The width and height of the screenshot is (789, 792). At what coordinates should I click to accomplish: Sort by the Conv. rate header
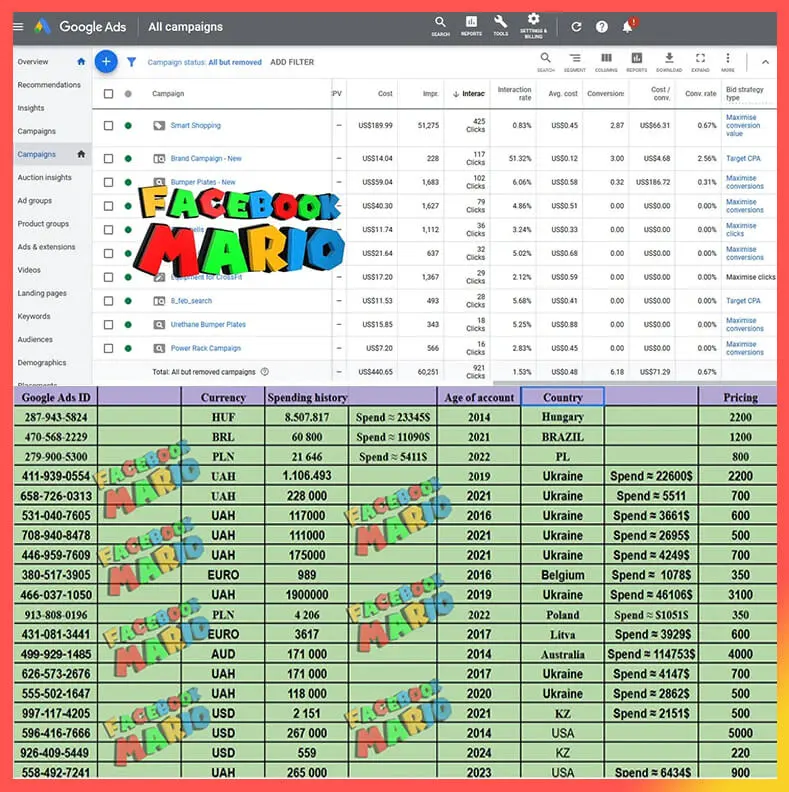(x=701, y=93)
